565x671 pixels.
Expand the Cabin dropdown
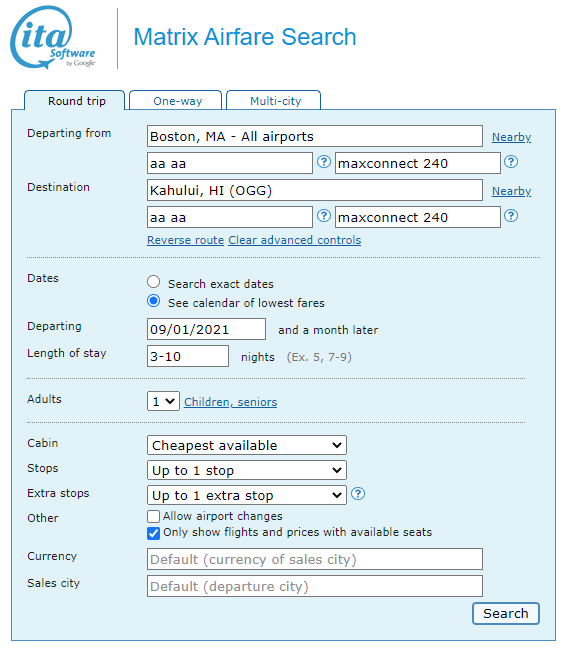[x=247, y=445]
